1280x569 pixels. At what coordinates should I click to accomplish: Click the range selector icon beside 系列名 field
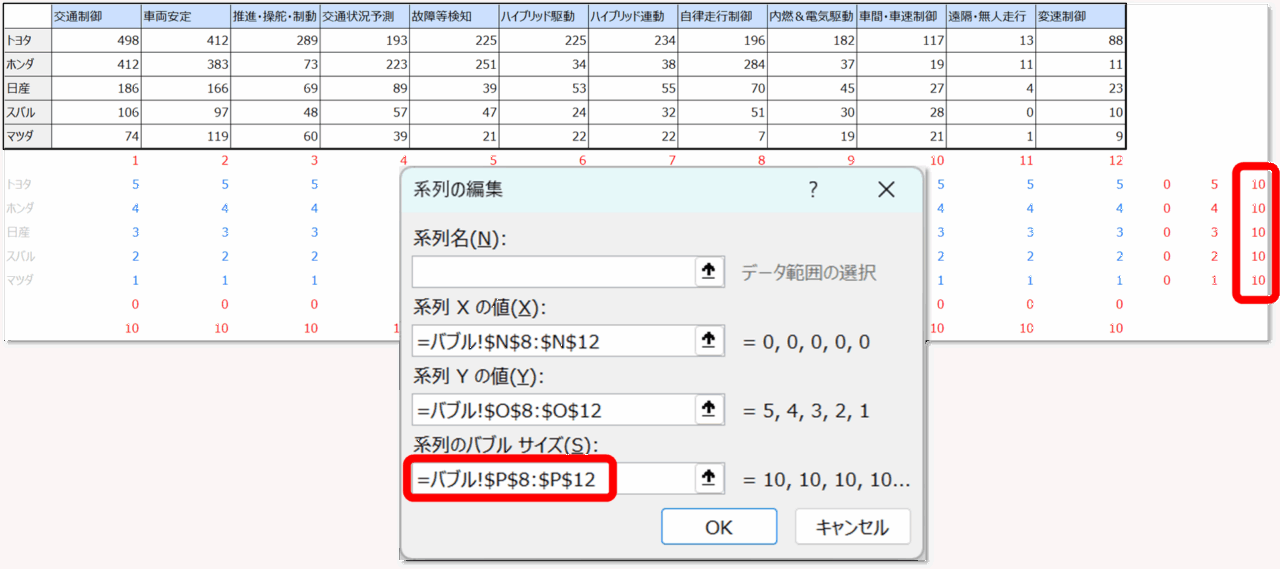point(709,272)
